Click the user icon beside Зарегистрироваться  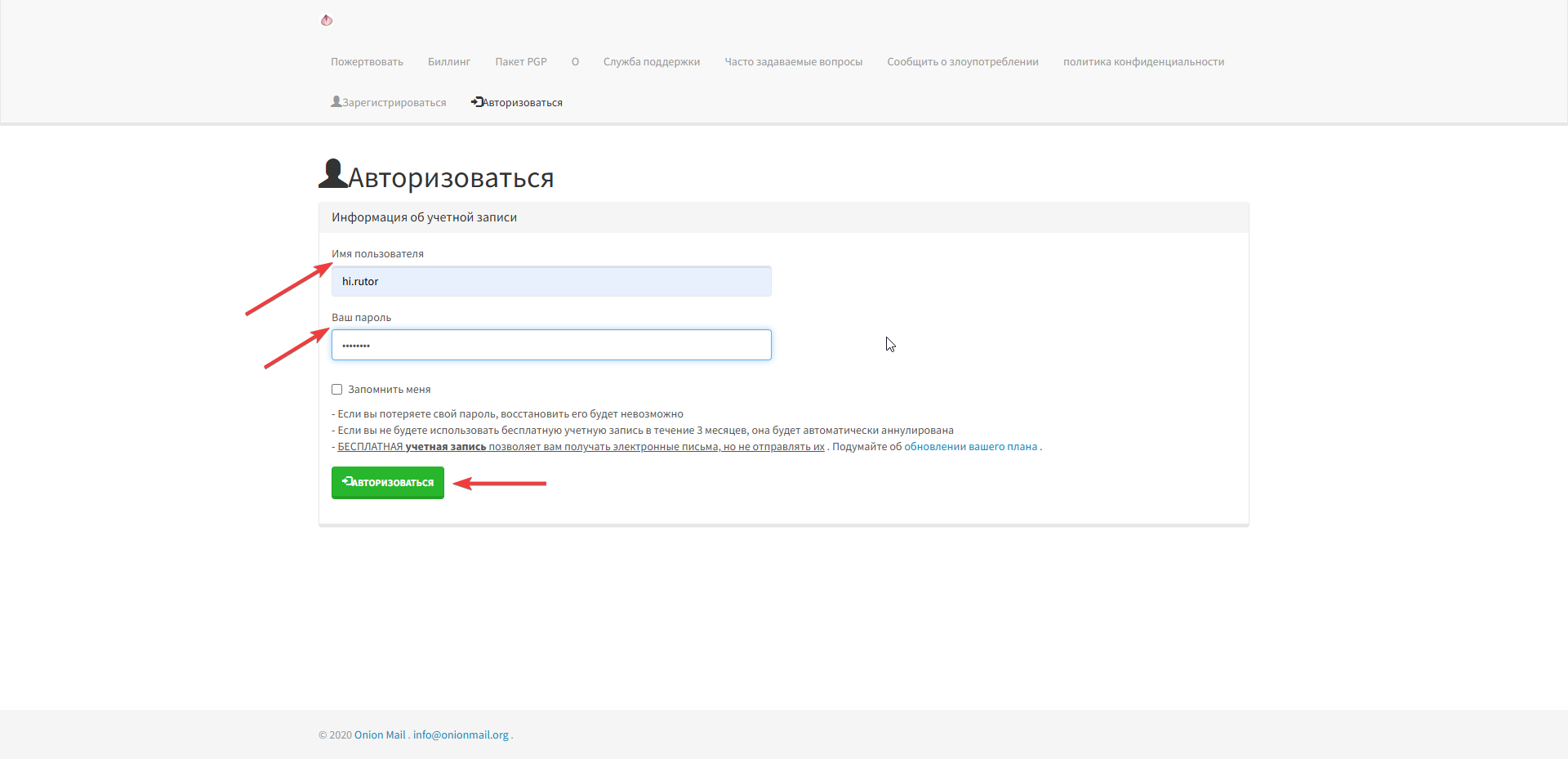click(x=336, y=102)
